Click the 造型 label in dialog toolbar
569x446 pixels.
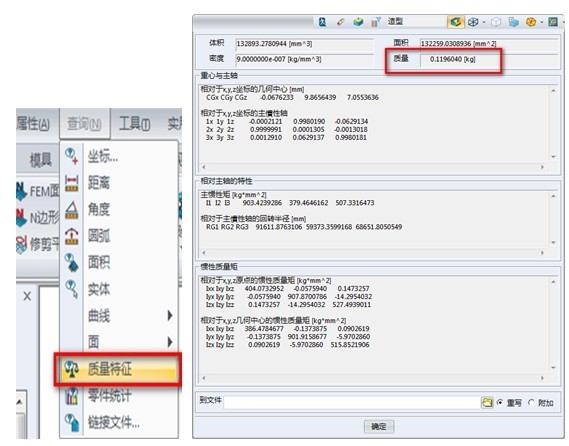pyautogui.click(x=395, y=21)
